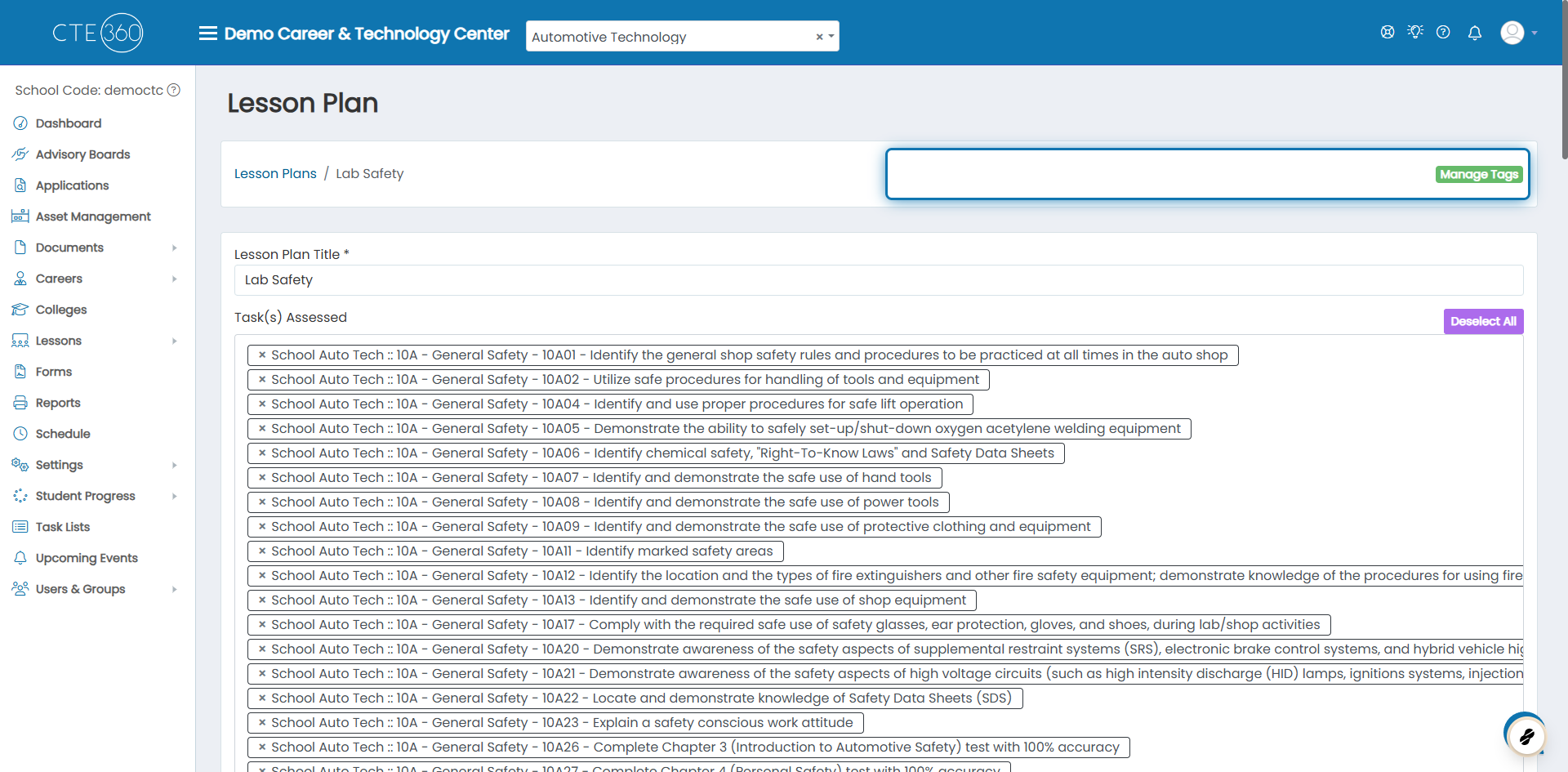Click the Reports printer icon

click(20, 403)
